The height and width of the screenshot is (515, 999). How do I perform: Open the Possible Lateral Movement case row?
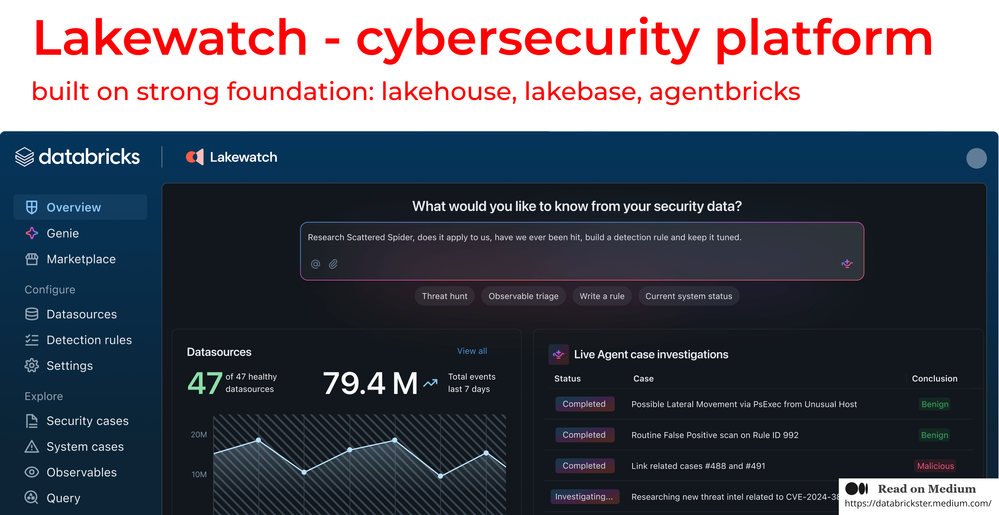click(744, 404)
